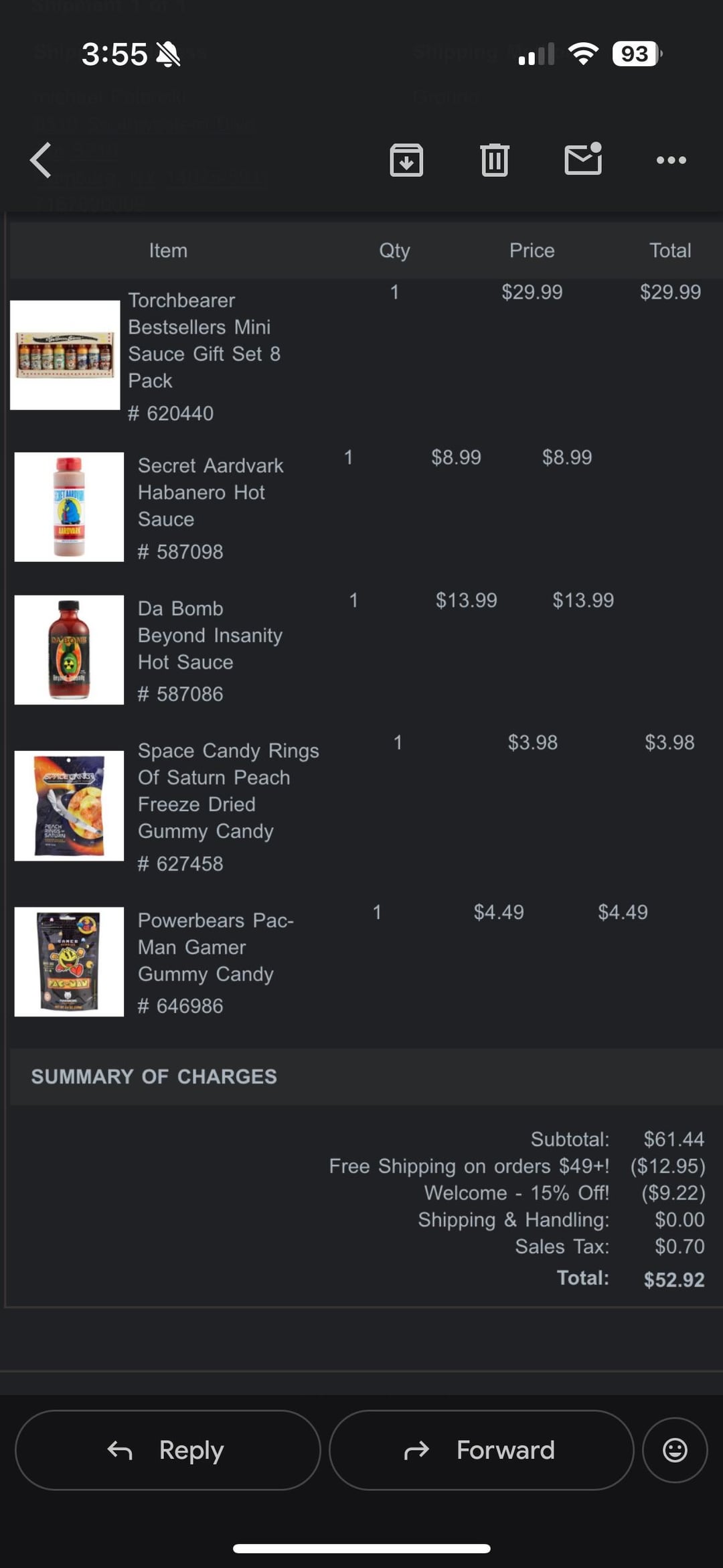Image resolution: width=723 pixels, height=1568 pixels.
Task: Open Secret Aardvark Habanero Hot Sauce link
Action: click(210, 492)
